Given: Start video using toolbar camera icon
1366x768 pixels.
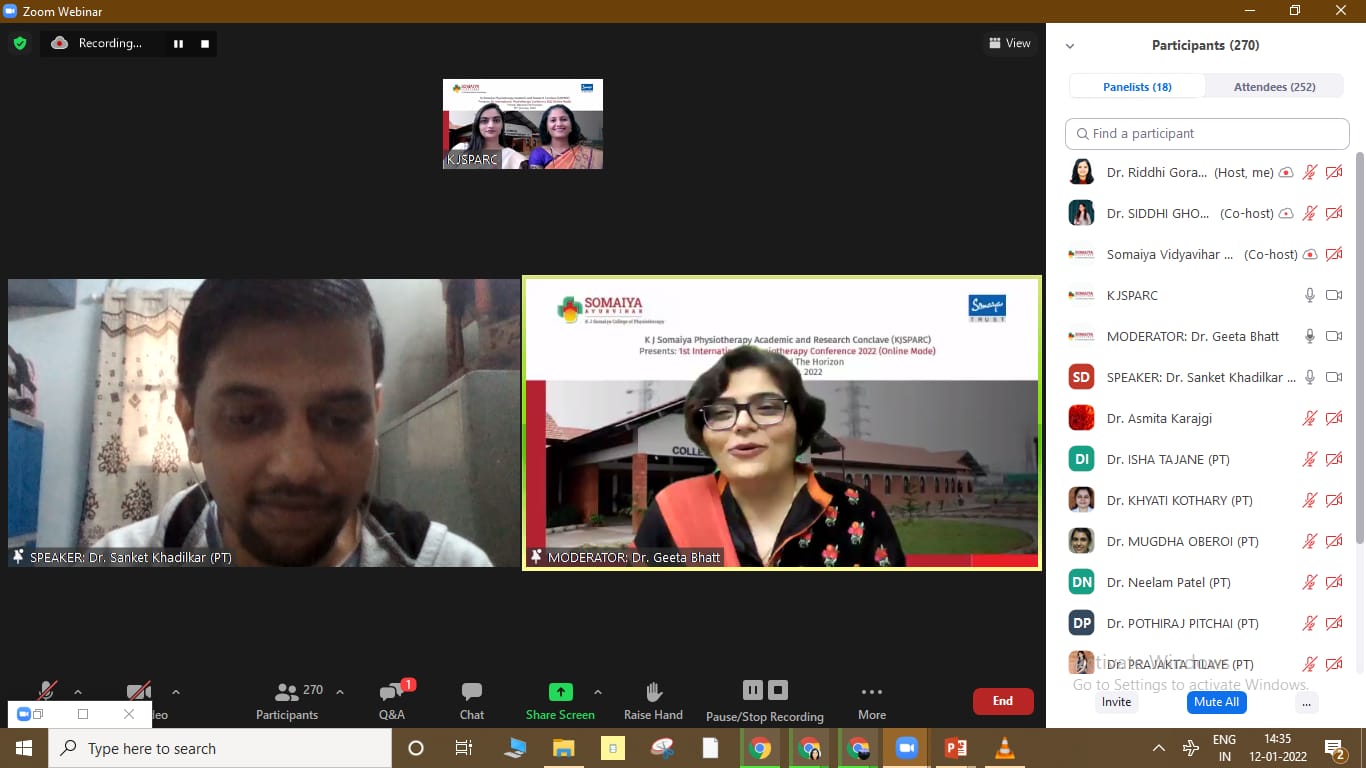Looking at the screenshot, I should coord(139,692).
